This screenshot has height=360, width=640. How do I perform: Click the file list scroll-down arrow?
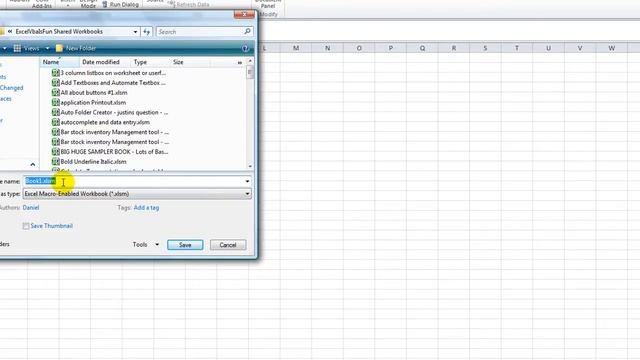250,166
